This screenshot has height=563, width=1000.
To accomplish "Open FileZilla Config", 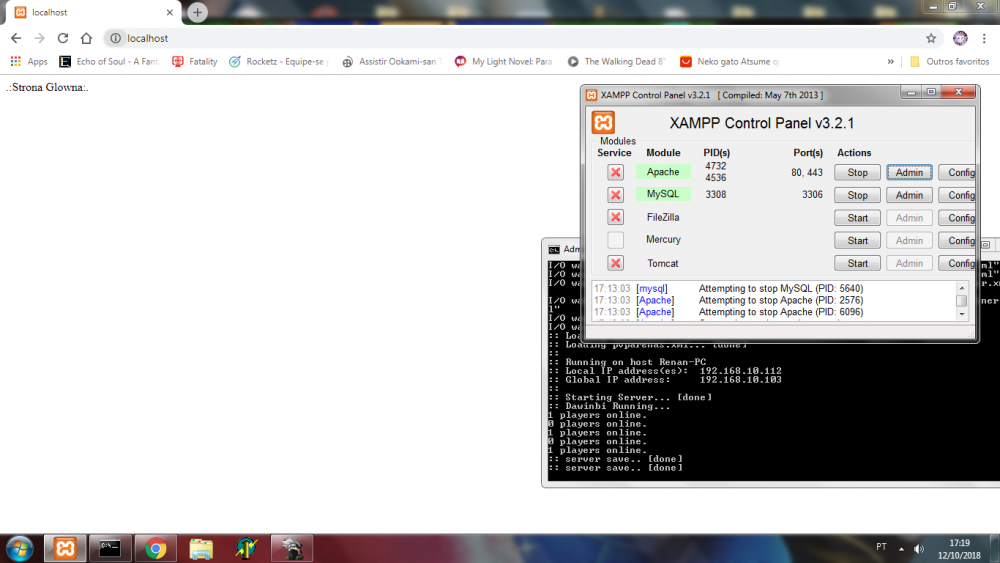I will pyautogui.click(x=957, y=217).
